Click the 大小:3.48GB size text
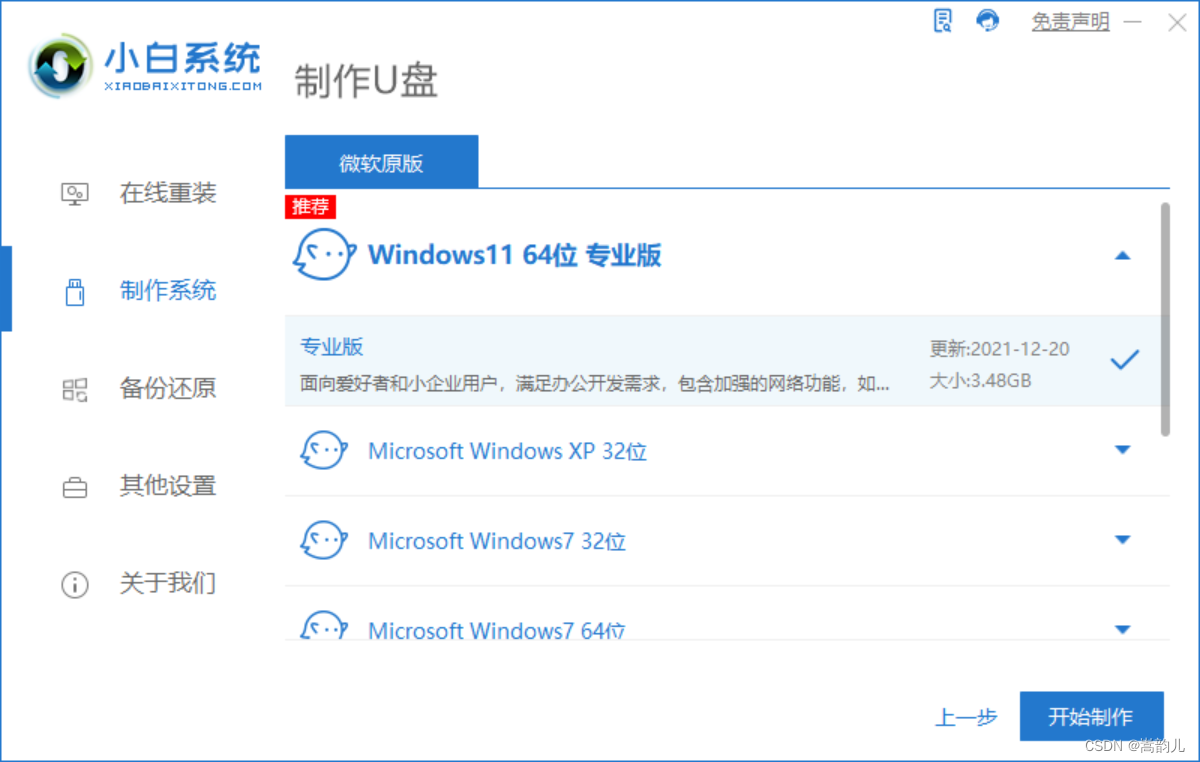This screenshot has height=762, width=1200. (x=980, y=381)
